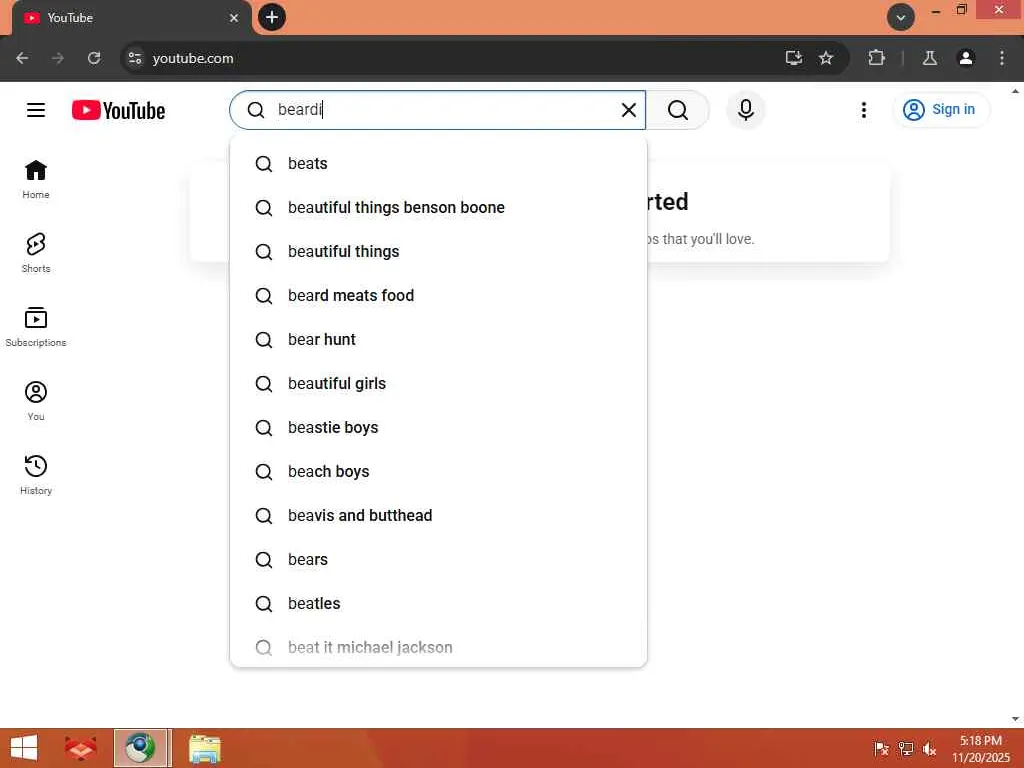Click the install app icon in address bar
The height and width of the screenshot is (768, 1024).
click(793, 58)
